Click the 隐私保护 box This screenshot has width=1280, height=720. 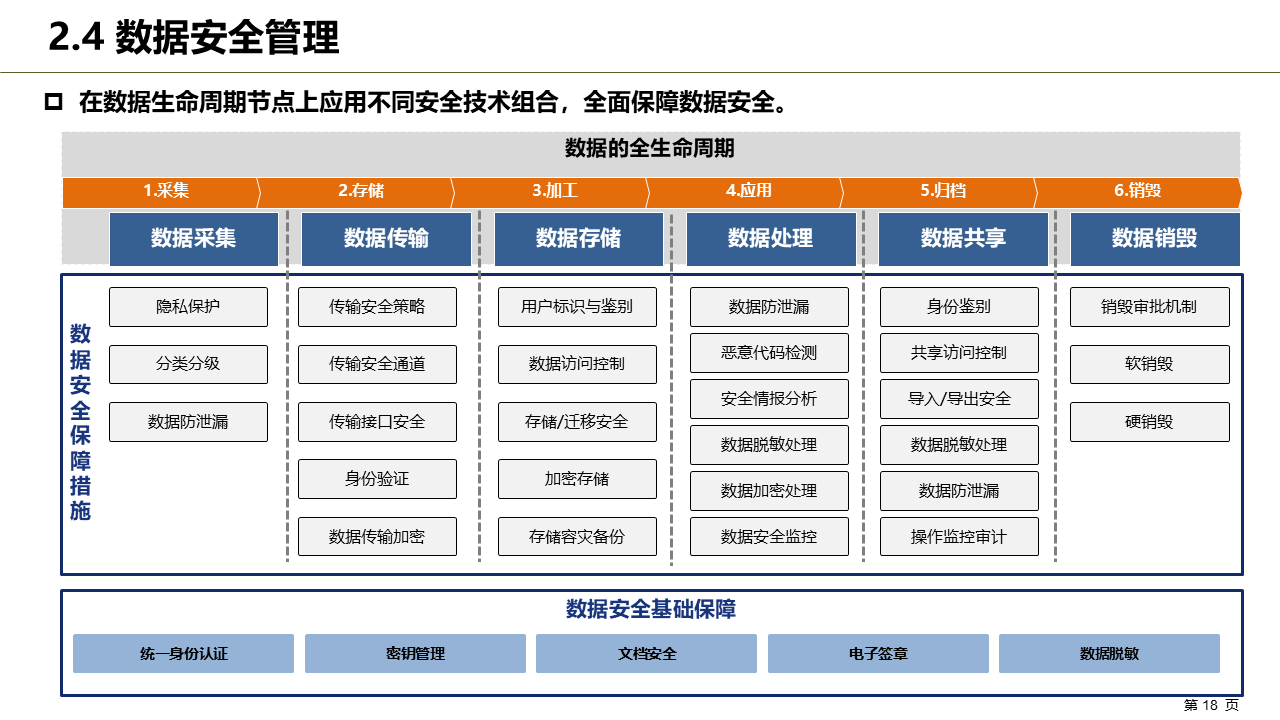click(188, 307)
